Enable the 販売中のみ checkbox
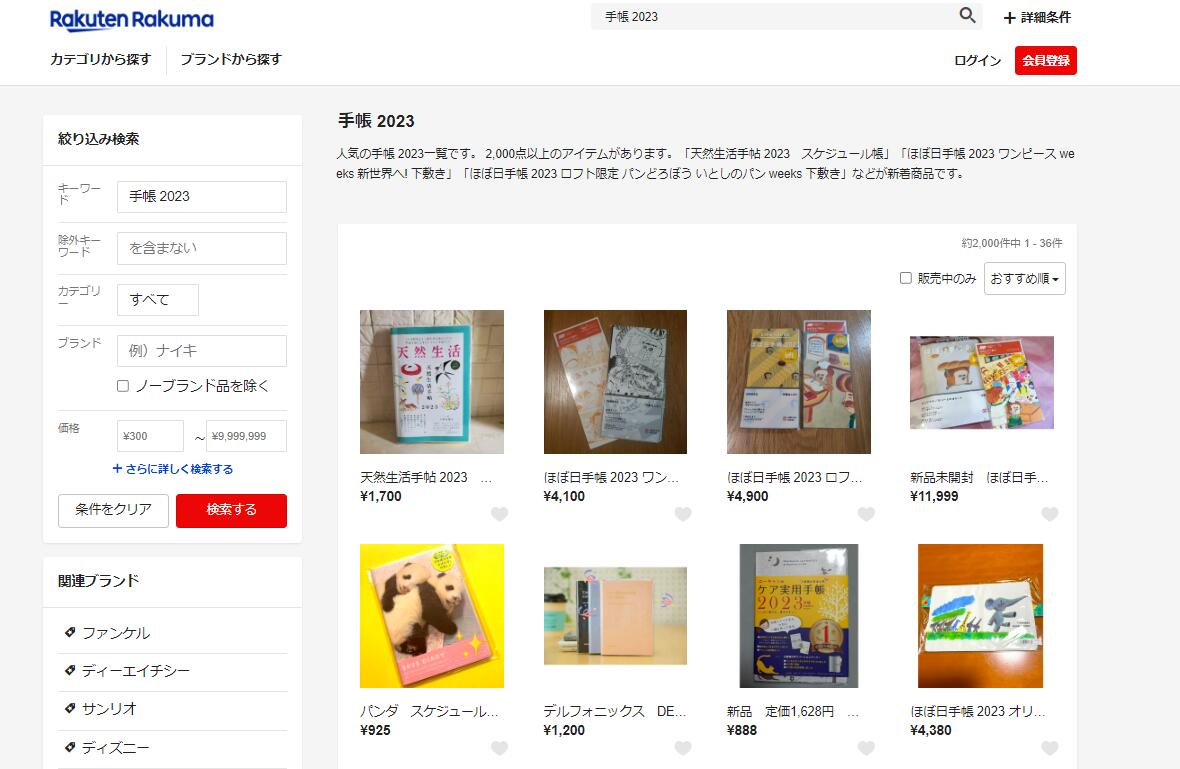This screenshot has width=1180, height=769. pos(906,278)
